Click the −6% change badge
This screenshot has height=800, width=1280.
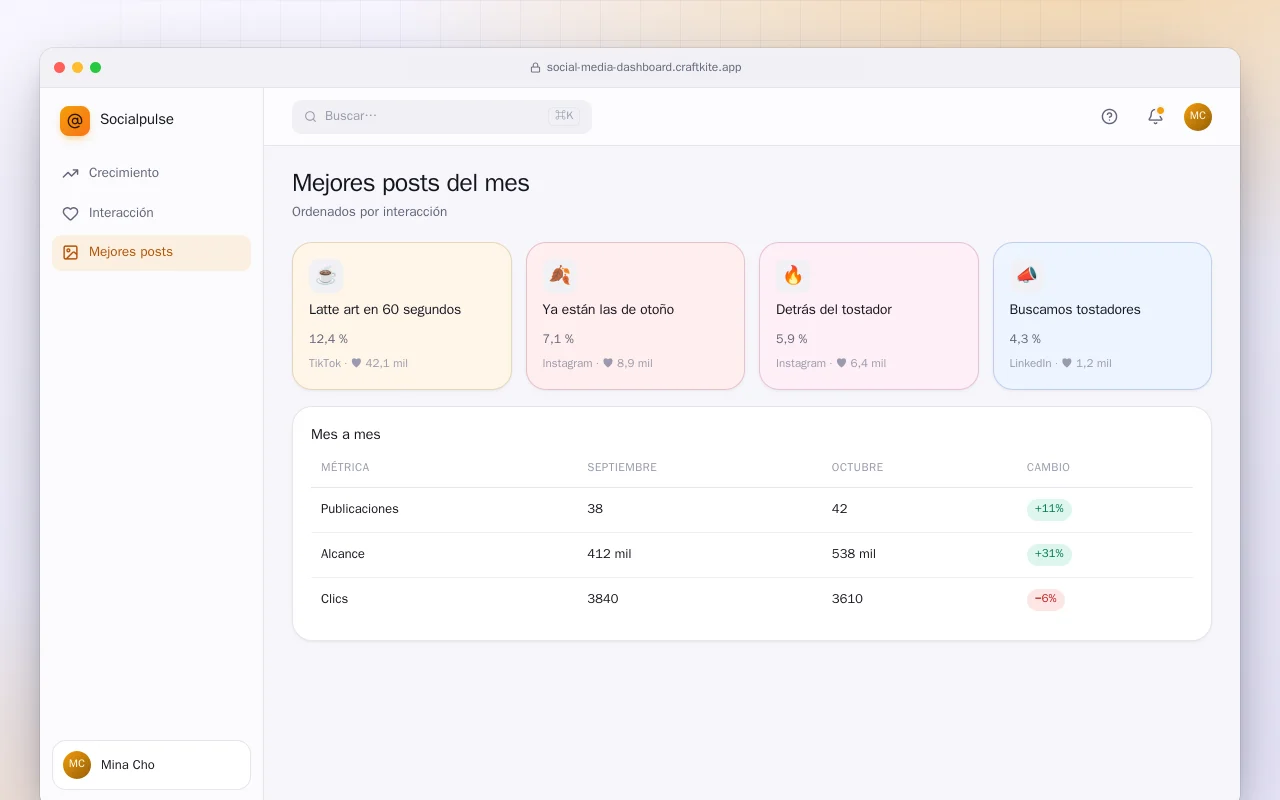pos(1046,599)
